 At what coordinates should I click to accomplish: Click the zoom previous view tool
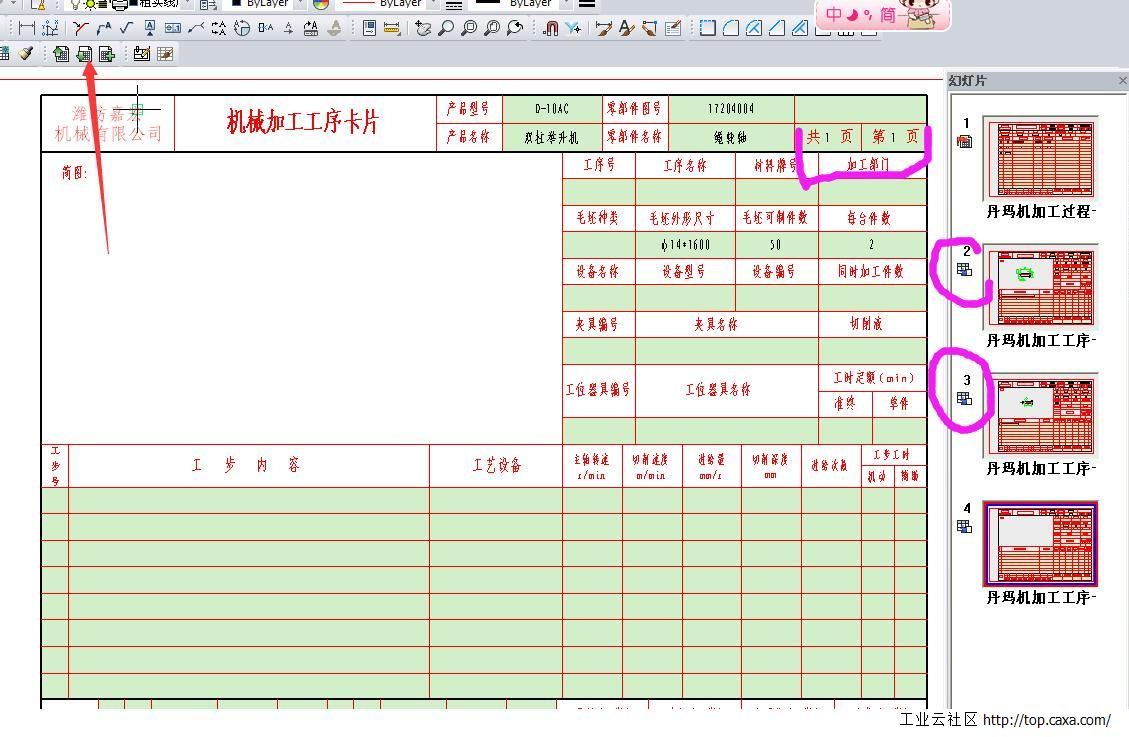pyautogui.click(x=515, y=28)
